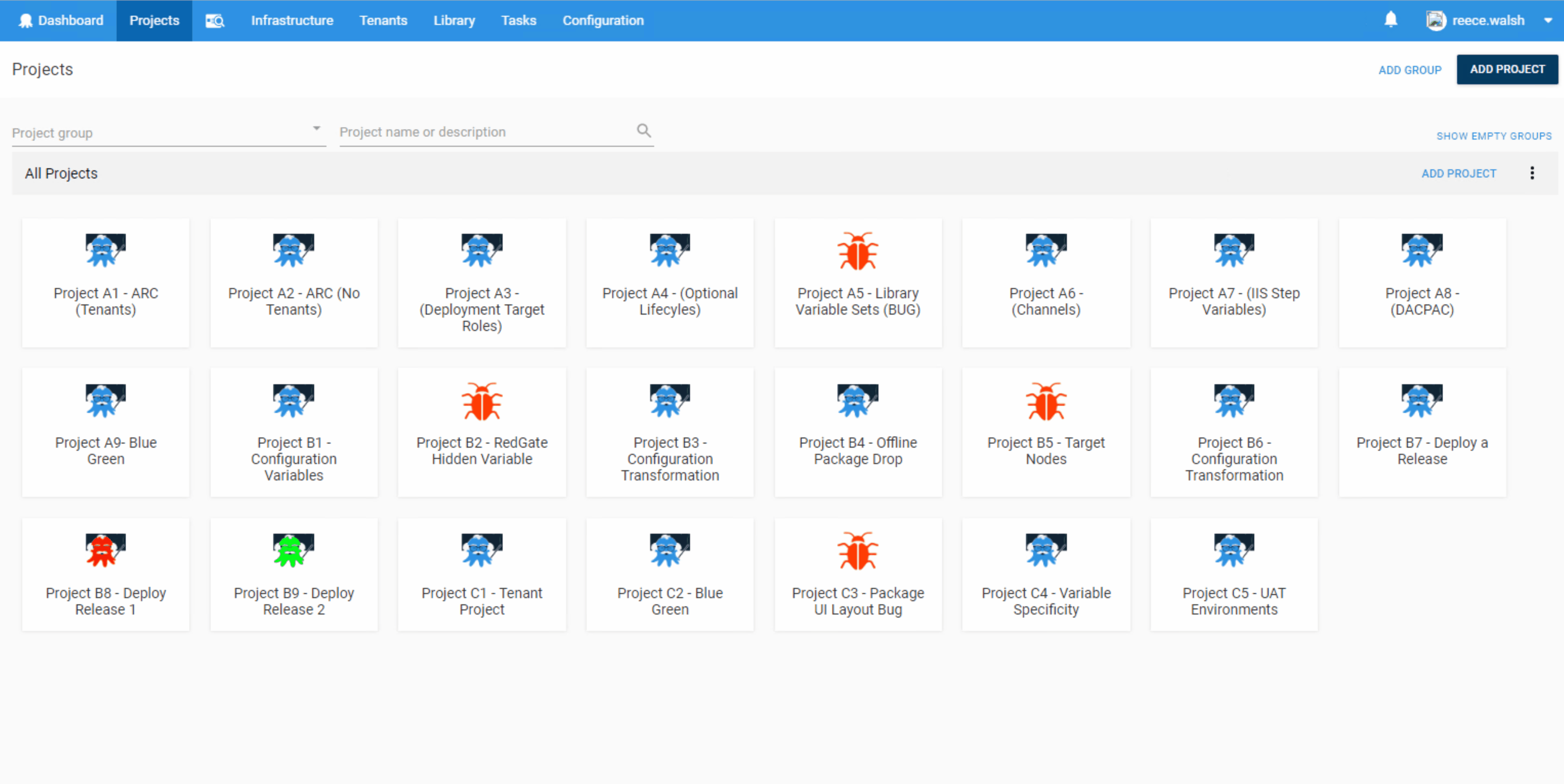Image resolution: width=1564 pixels, height=784 pixels.
Task: Select Project B2 - RedGate Hidden Variable
Action: pos(481,432)
